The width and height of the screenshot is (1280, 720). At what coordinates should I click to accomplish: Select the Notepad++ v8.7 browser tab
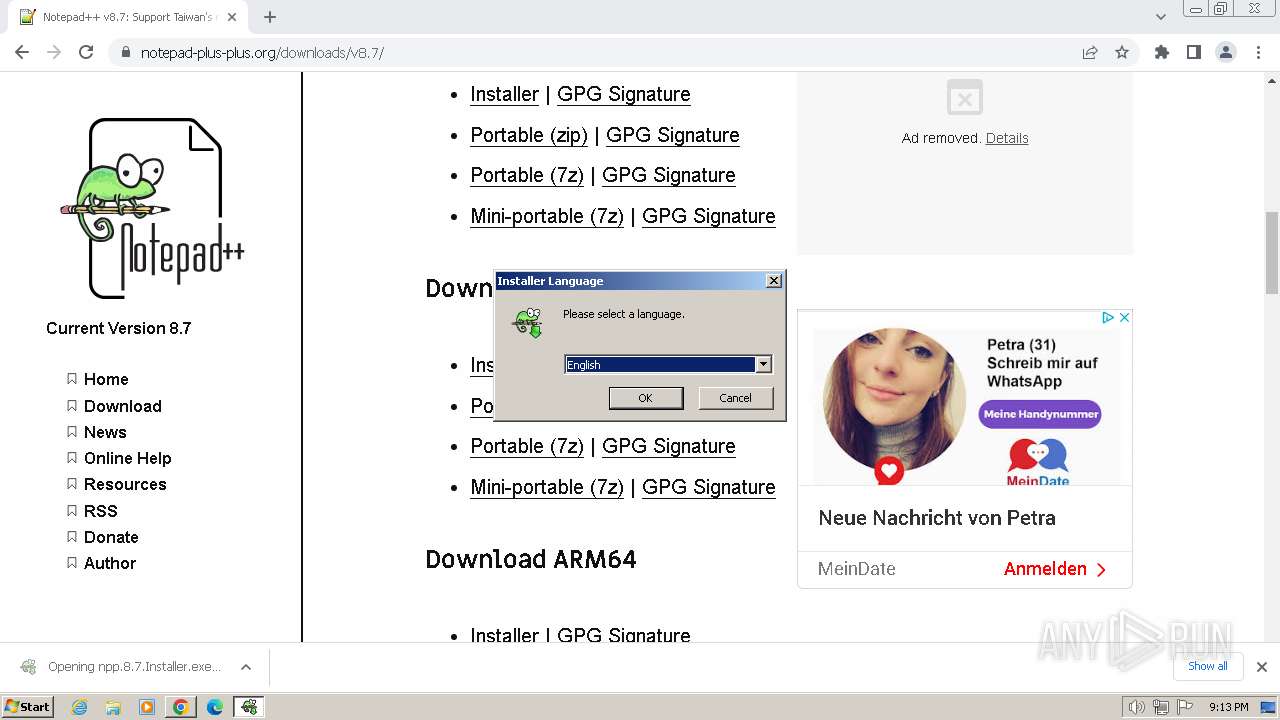(128, 17)
